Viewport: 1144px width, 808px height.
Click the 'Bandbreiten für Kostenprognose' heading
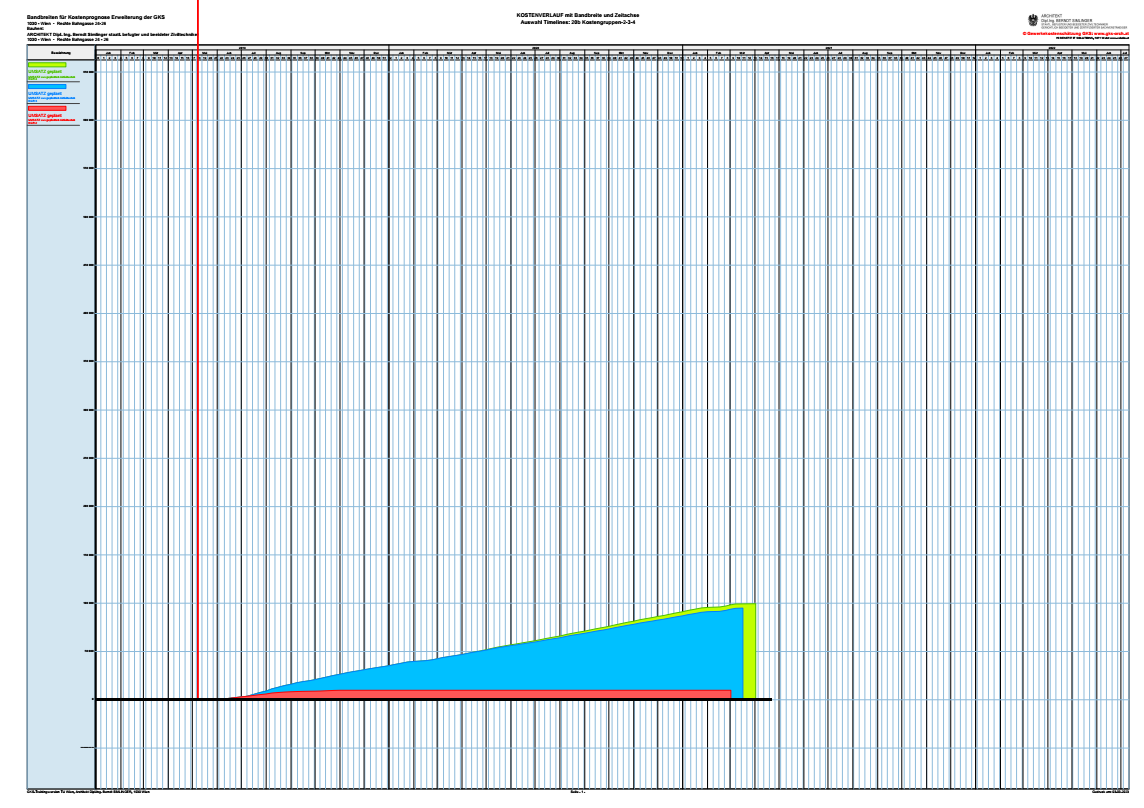coord(96,17)
